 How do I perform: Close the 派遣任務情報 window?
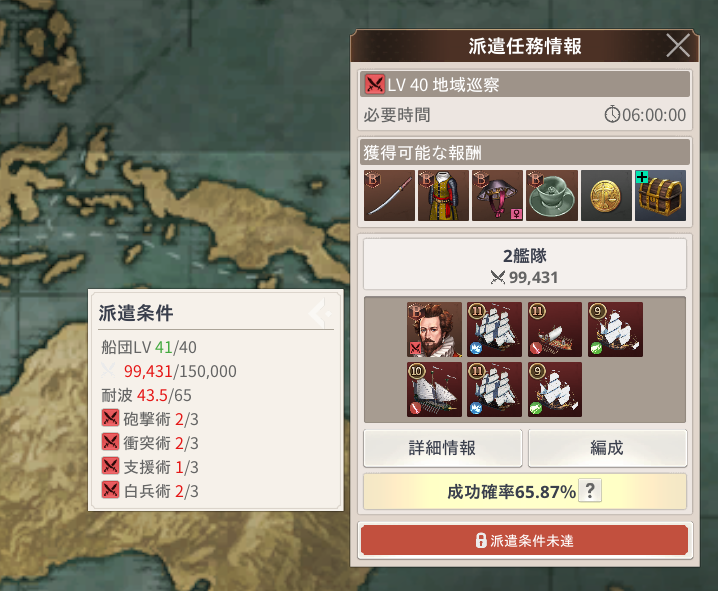click(x=678, y=46)
